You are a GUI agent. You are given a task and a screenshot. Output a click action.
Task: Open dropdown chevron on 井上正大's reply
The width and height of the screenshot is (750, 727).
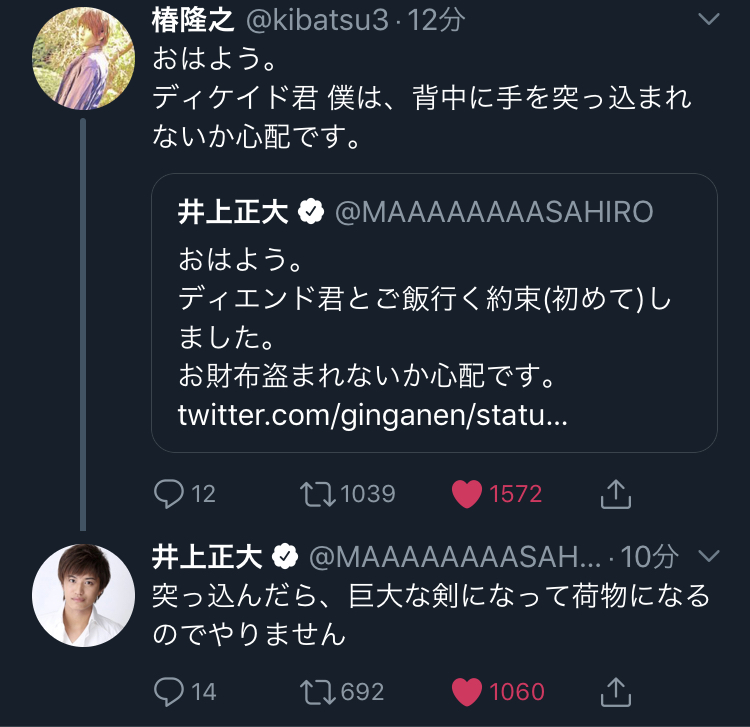click(708, 555)
